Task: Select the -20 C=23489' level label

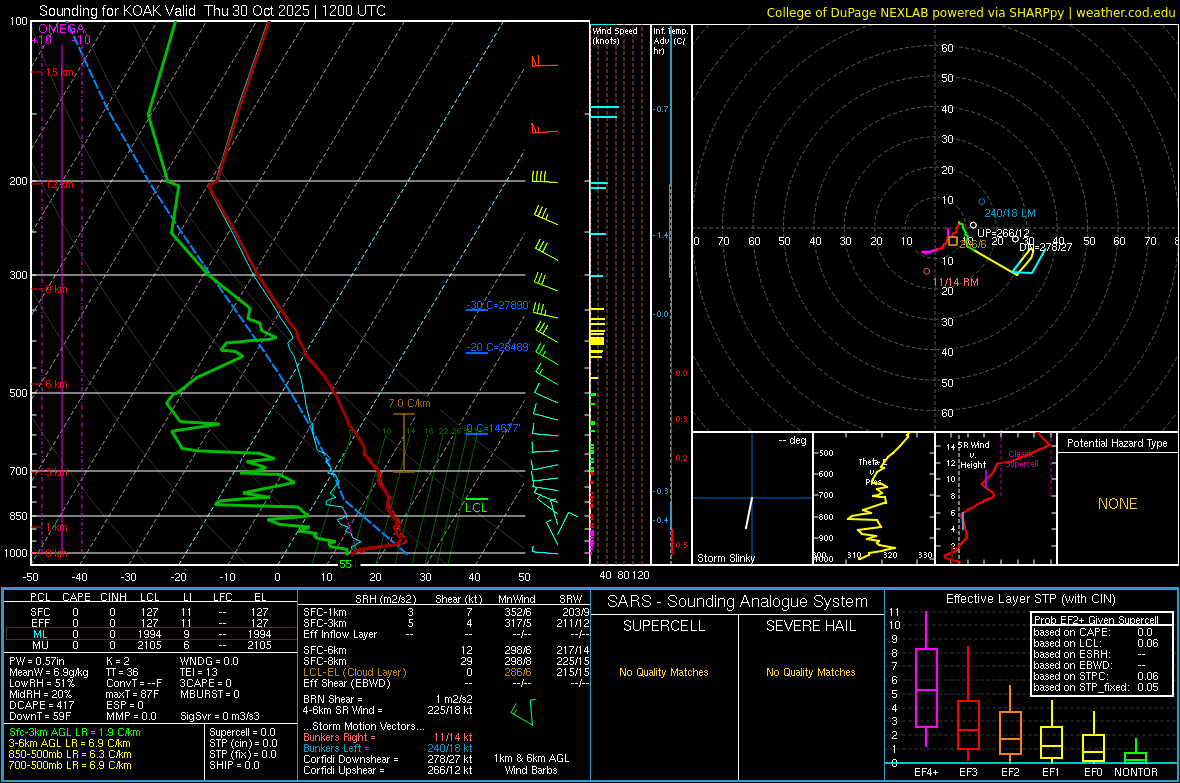Action: [x=498, y=347]
